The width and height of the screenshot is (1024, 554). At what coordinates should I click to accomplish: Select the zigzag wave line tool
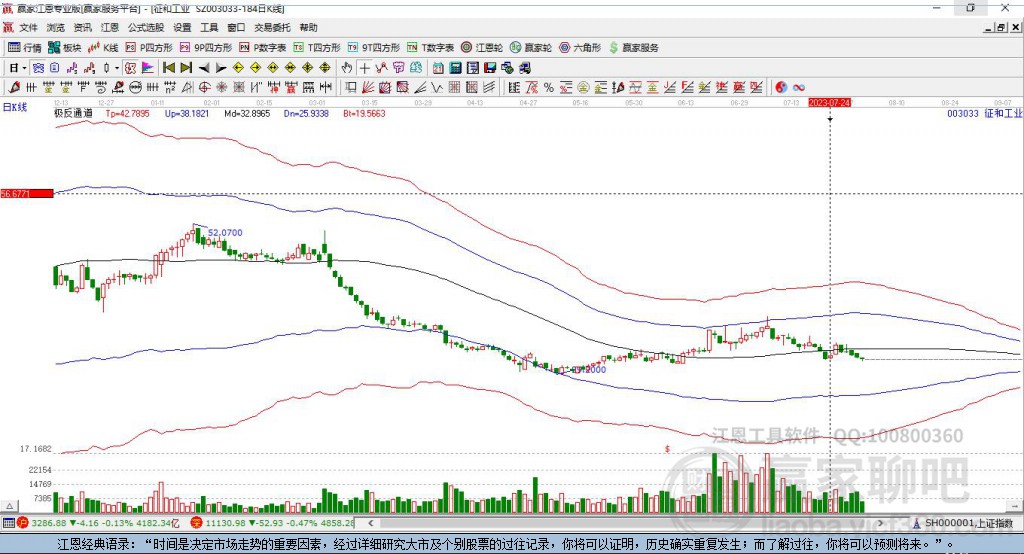437,88
